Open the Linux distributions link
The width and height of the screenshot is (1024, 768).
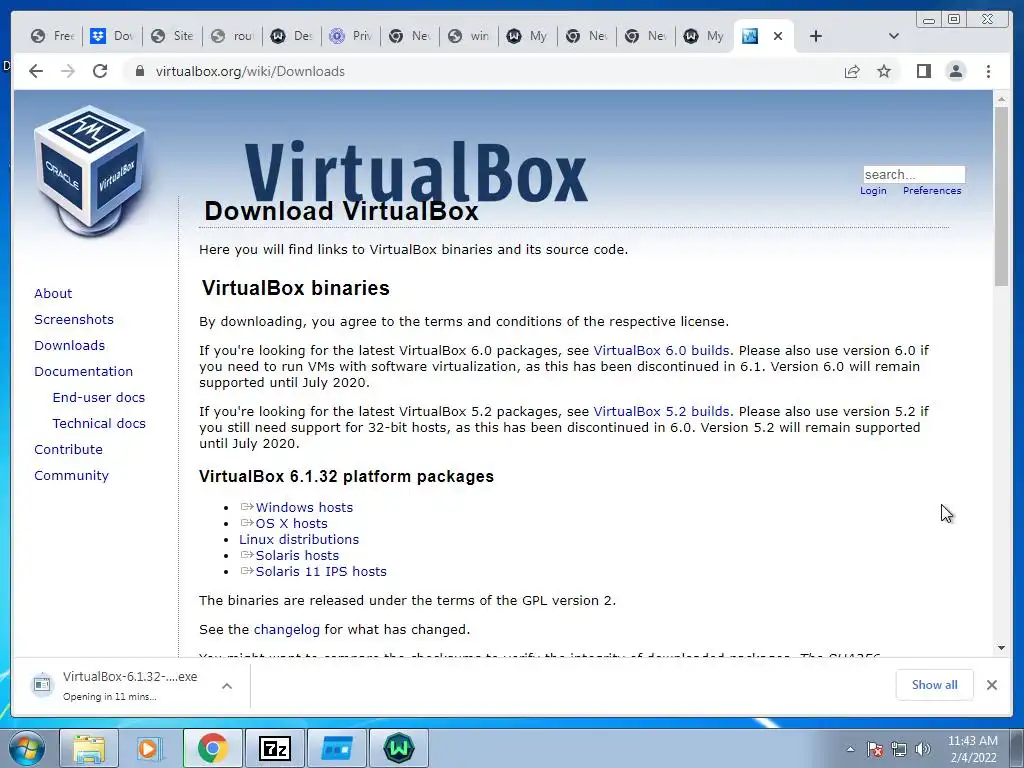click(x=299, y=539)
